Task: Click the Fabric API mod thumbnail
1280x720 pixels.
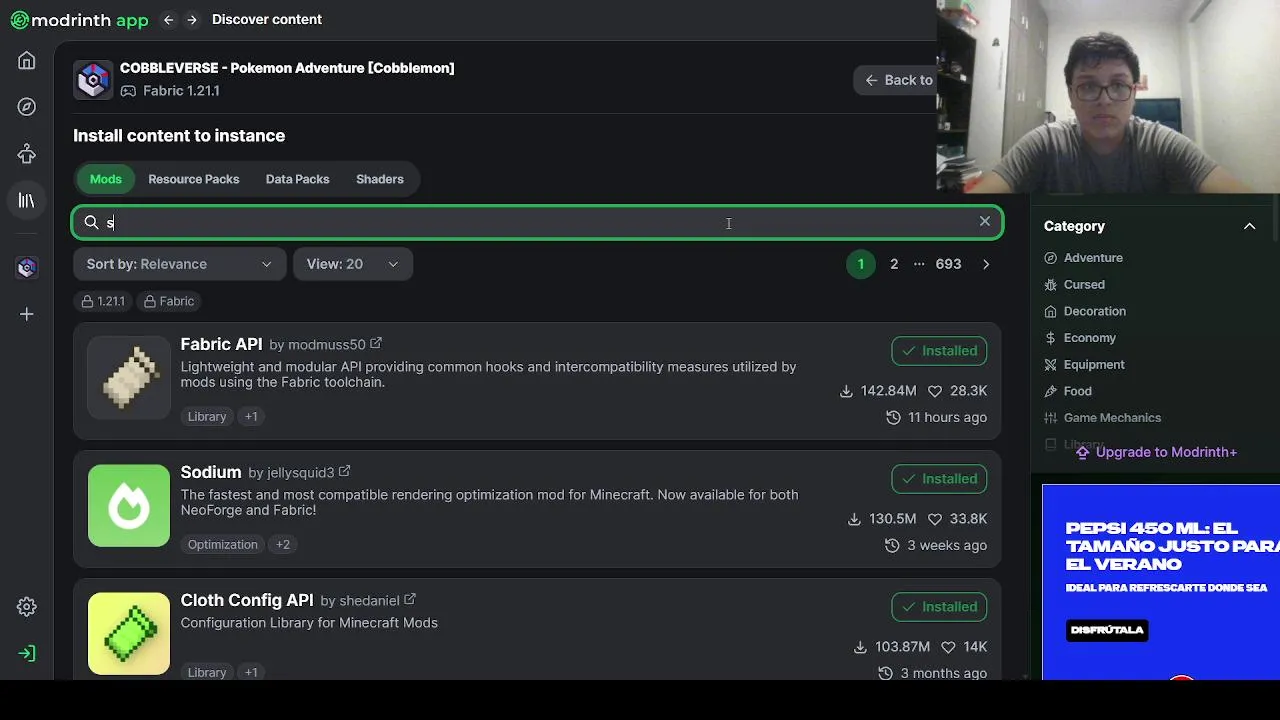Action: pos(129,378)
